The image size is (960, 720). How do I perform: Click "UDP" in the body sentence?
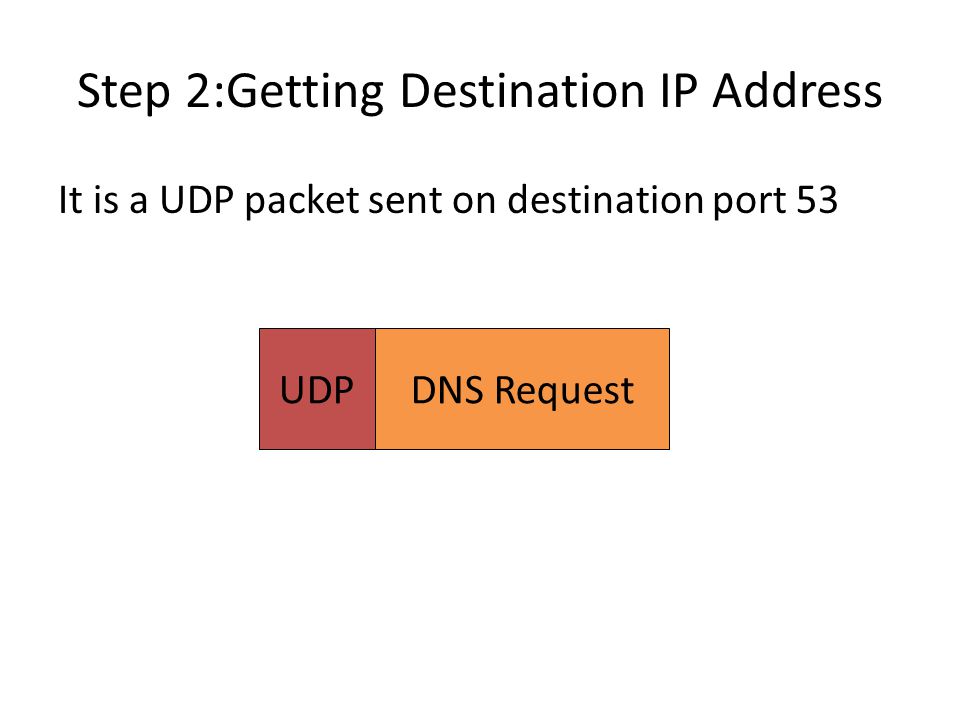coord(197,200)
